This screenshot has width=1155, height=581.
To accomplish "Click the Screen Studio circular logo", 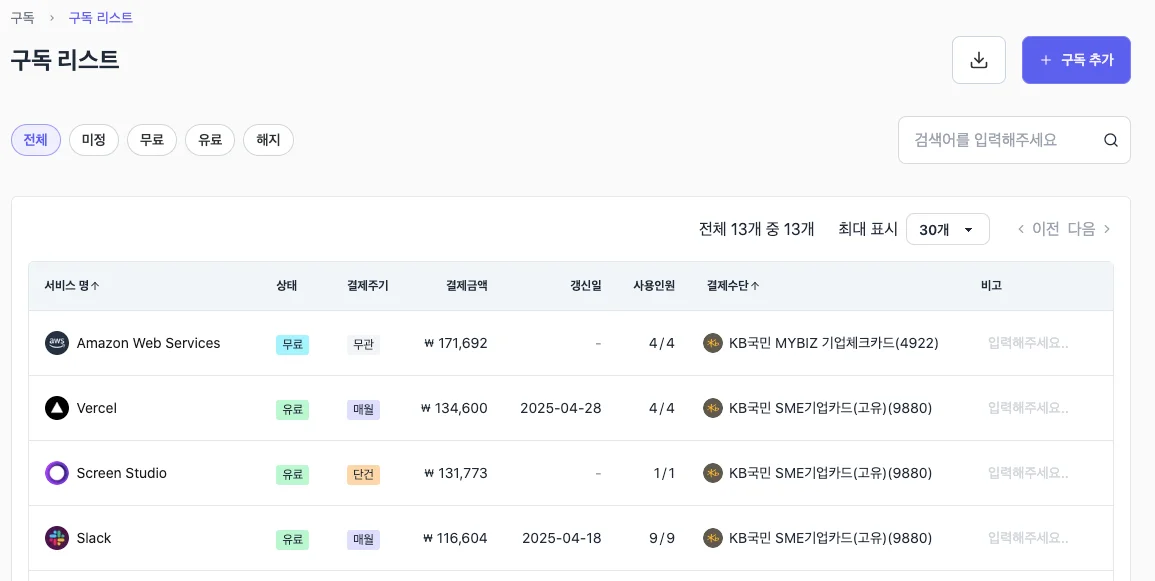I will (57, 473).
